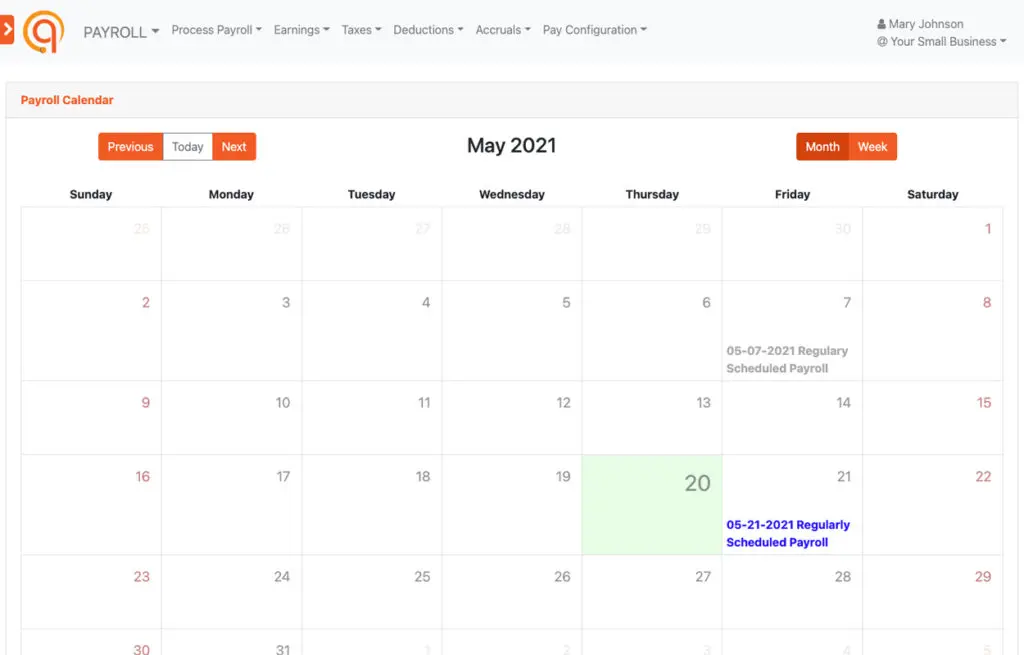Expand the Accruals dropdown
Viewport: 1024px width, 655px height.
tap(503, 30)
